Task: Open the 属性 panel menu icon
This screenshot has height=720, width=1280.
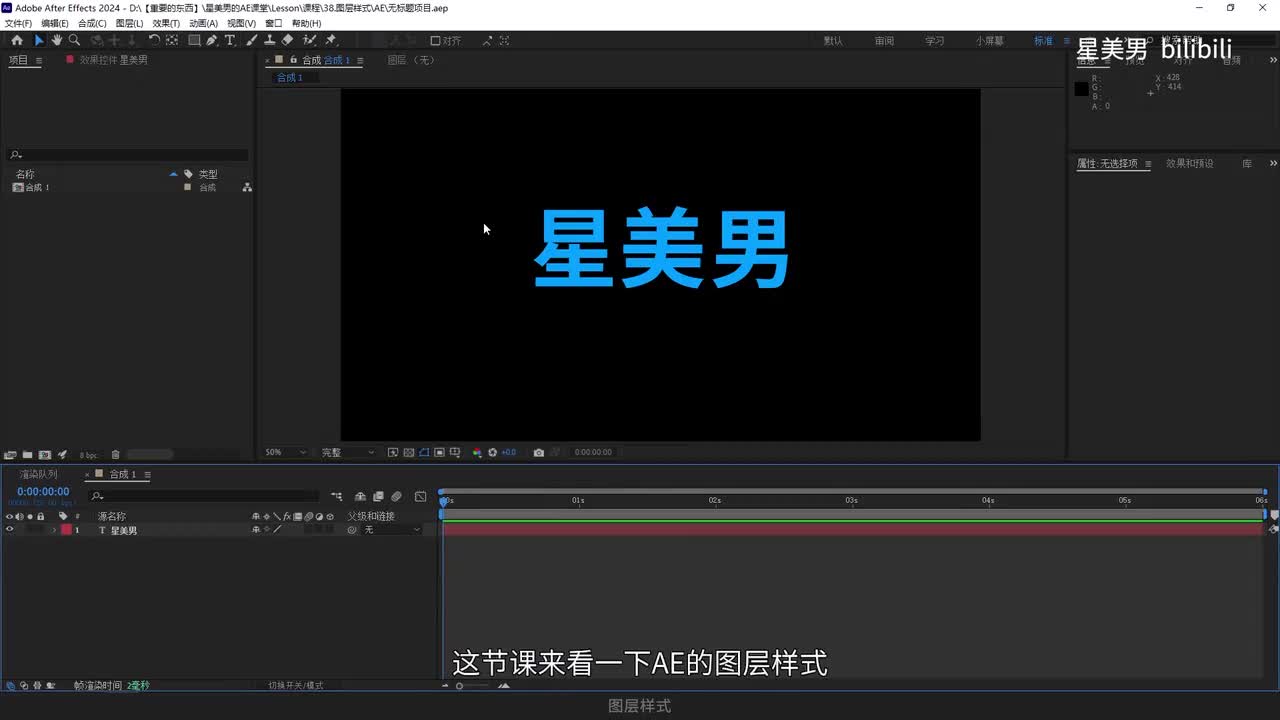Action: (1148, 163)
